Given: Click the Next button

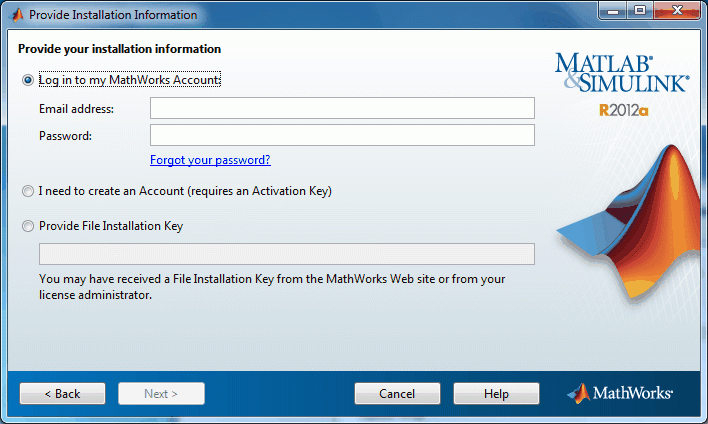Looking at the screenshot, I should pos(161,394).
